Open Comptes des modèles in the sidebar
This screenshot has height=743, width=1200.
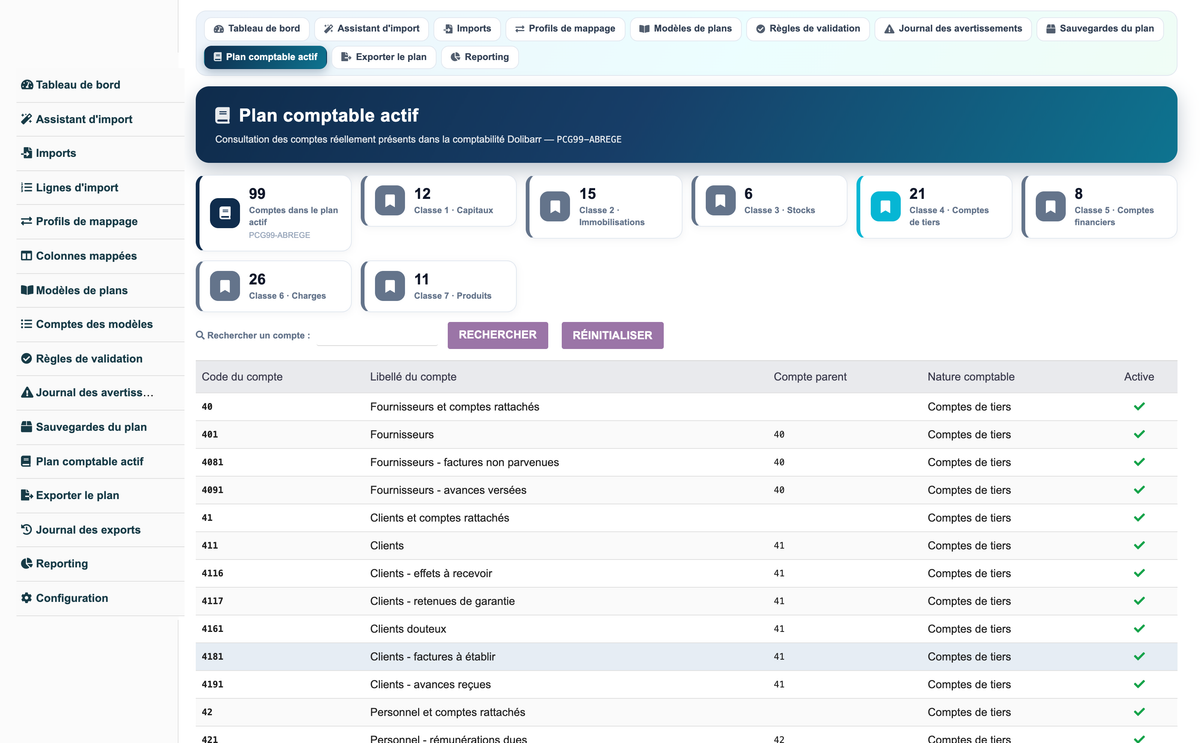tap(94, 324)
